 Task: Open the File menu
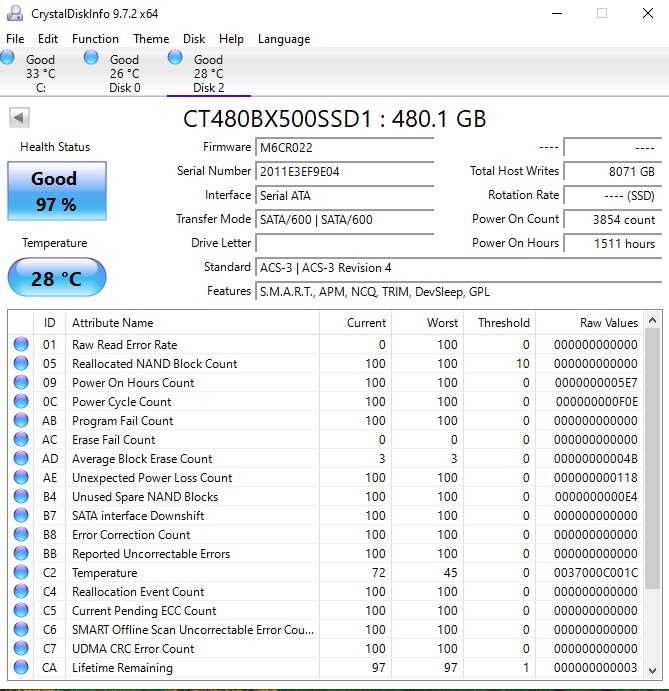pos(15,39)
